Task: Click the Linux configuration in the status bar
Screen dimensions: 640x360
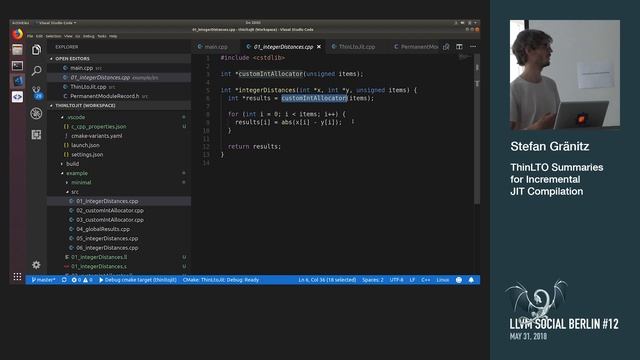Action: click(x=443, y=280)
